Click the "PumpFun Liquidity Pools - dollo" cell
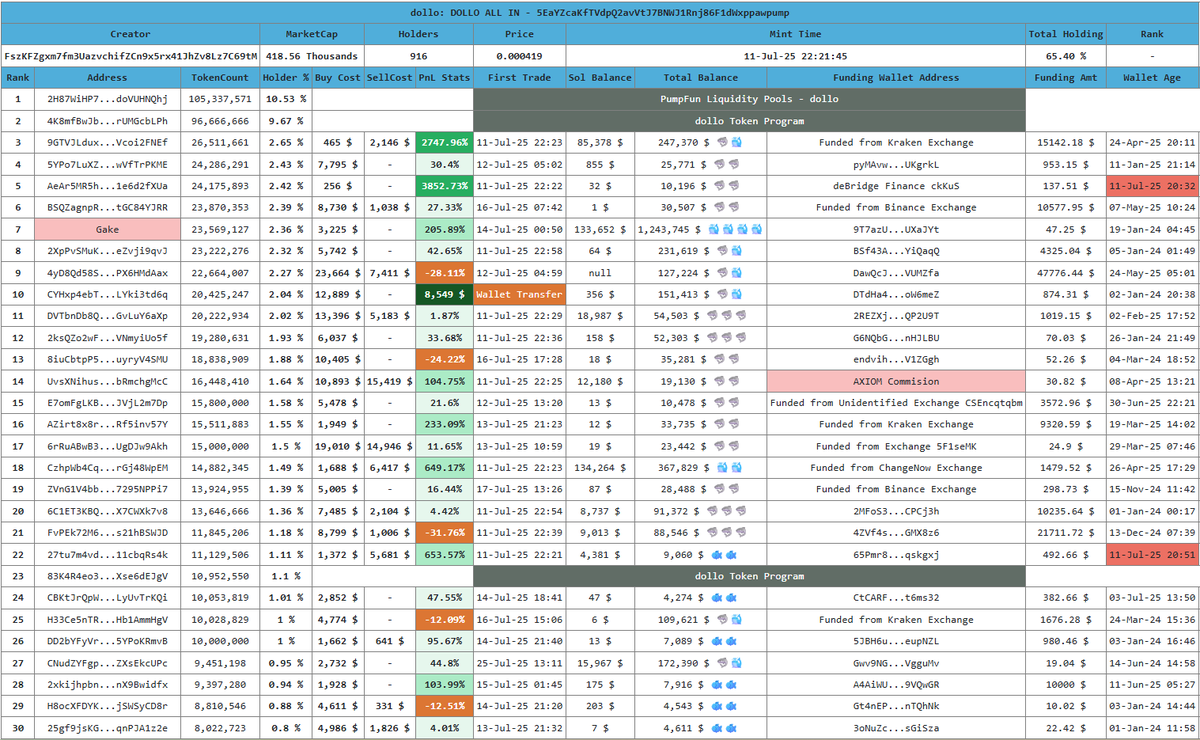1200x740 pixels. point(750,99)
